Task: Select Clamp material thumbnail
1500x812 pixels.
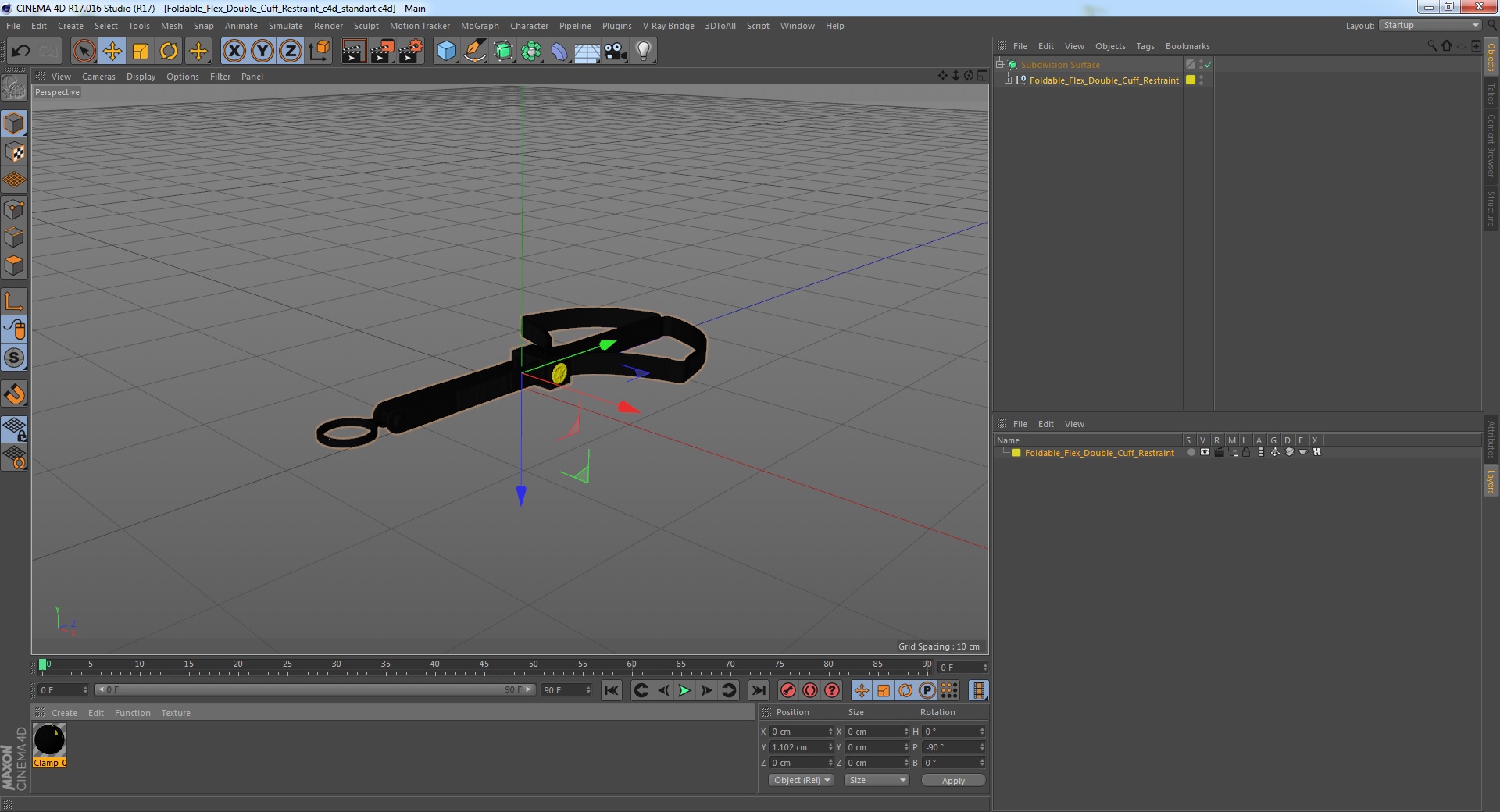Action: click(49, 739)
